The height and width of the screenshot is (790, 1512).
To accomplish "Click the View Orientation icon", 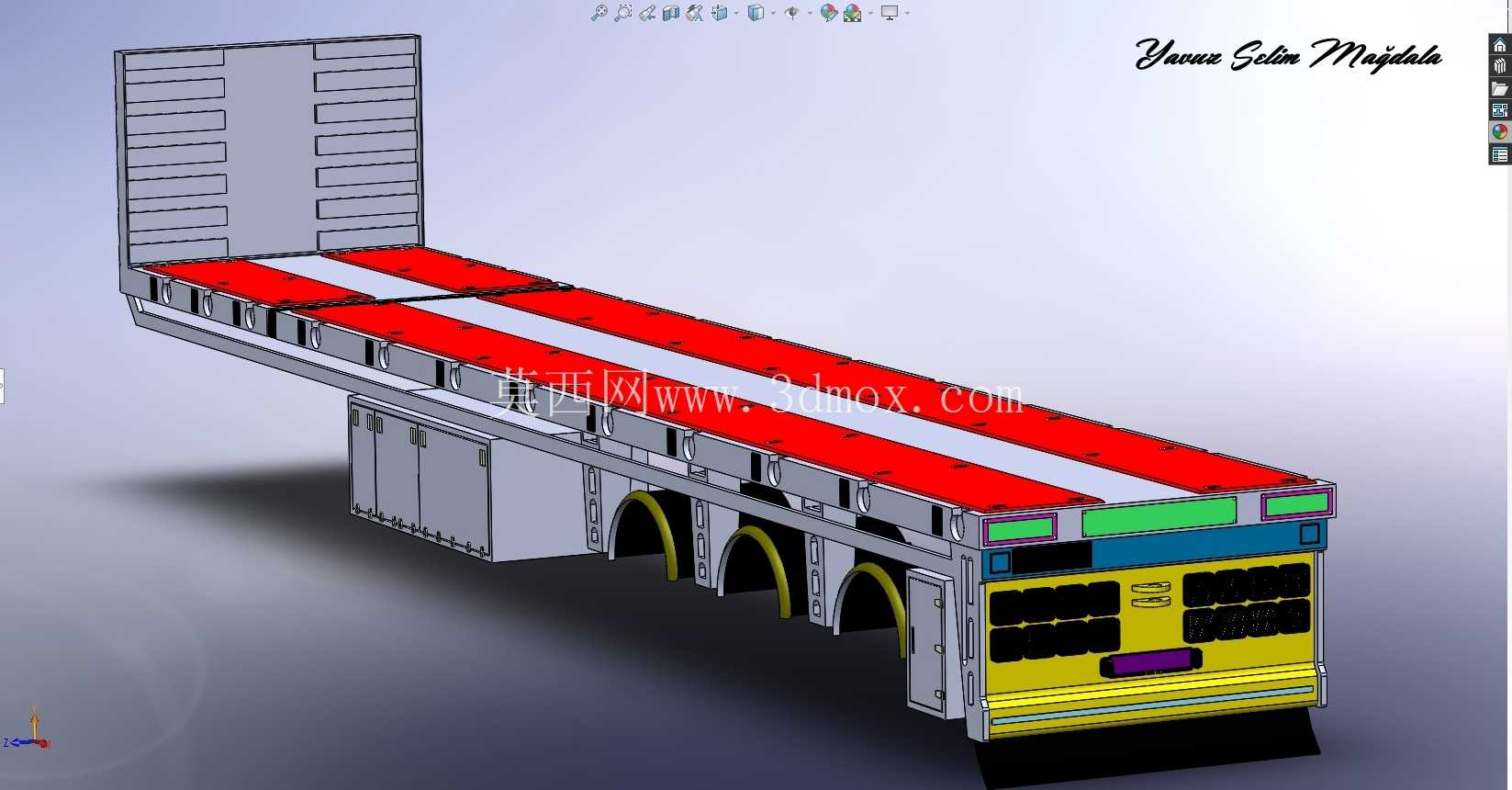I will tap(720, 13).
